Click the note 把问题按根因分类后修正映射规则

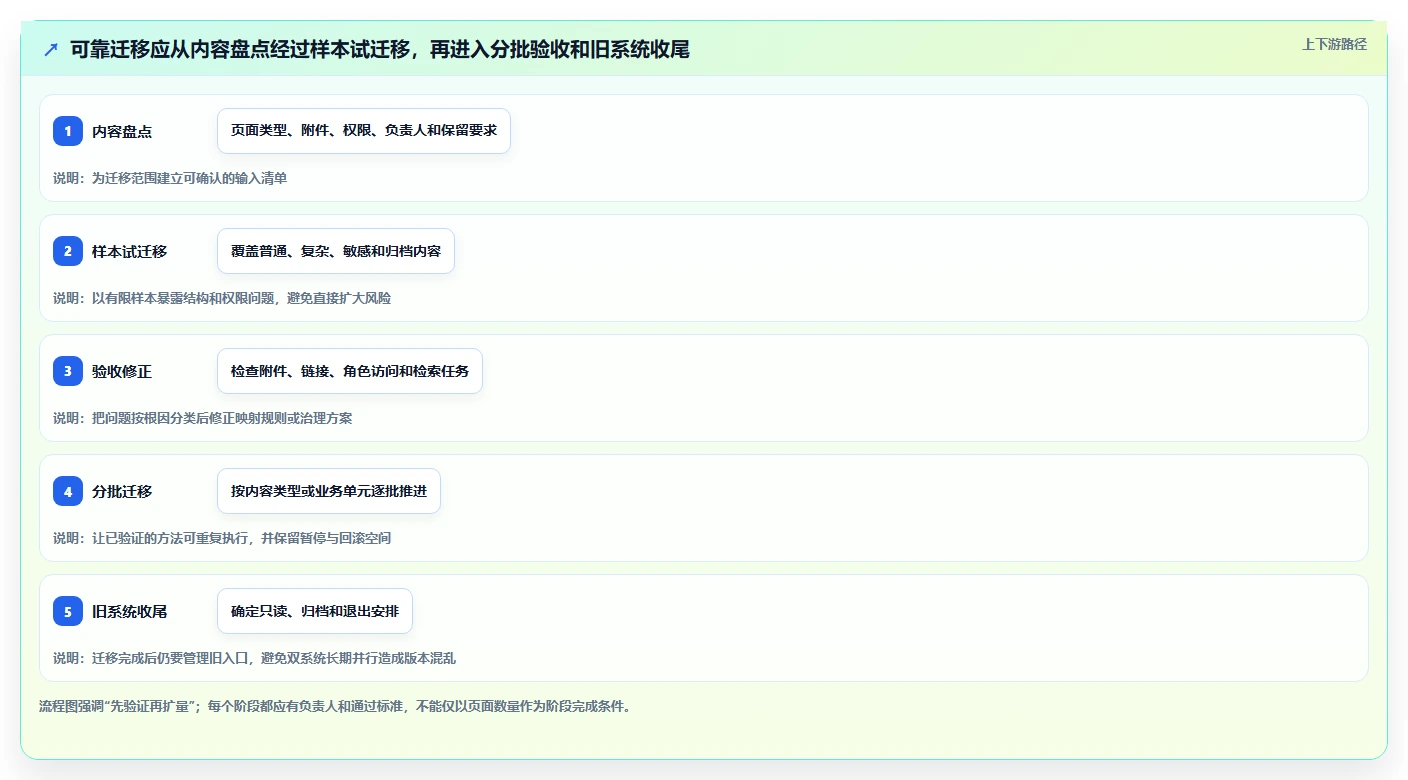tap(203, 418)
